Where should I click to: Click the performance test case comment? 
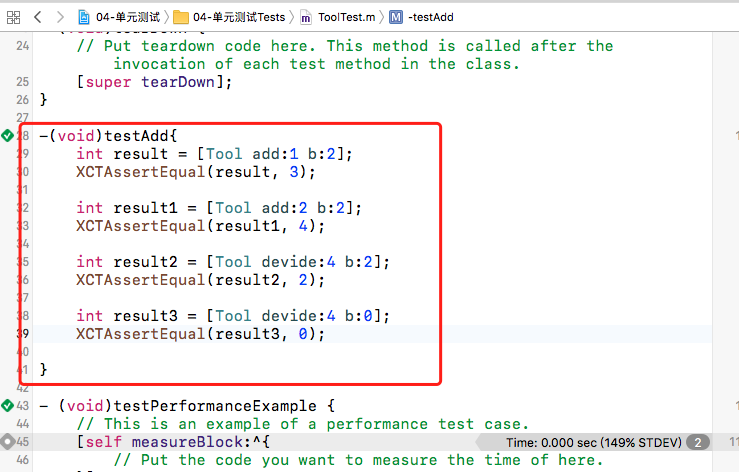tap(302, 424)
